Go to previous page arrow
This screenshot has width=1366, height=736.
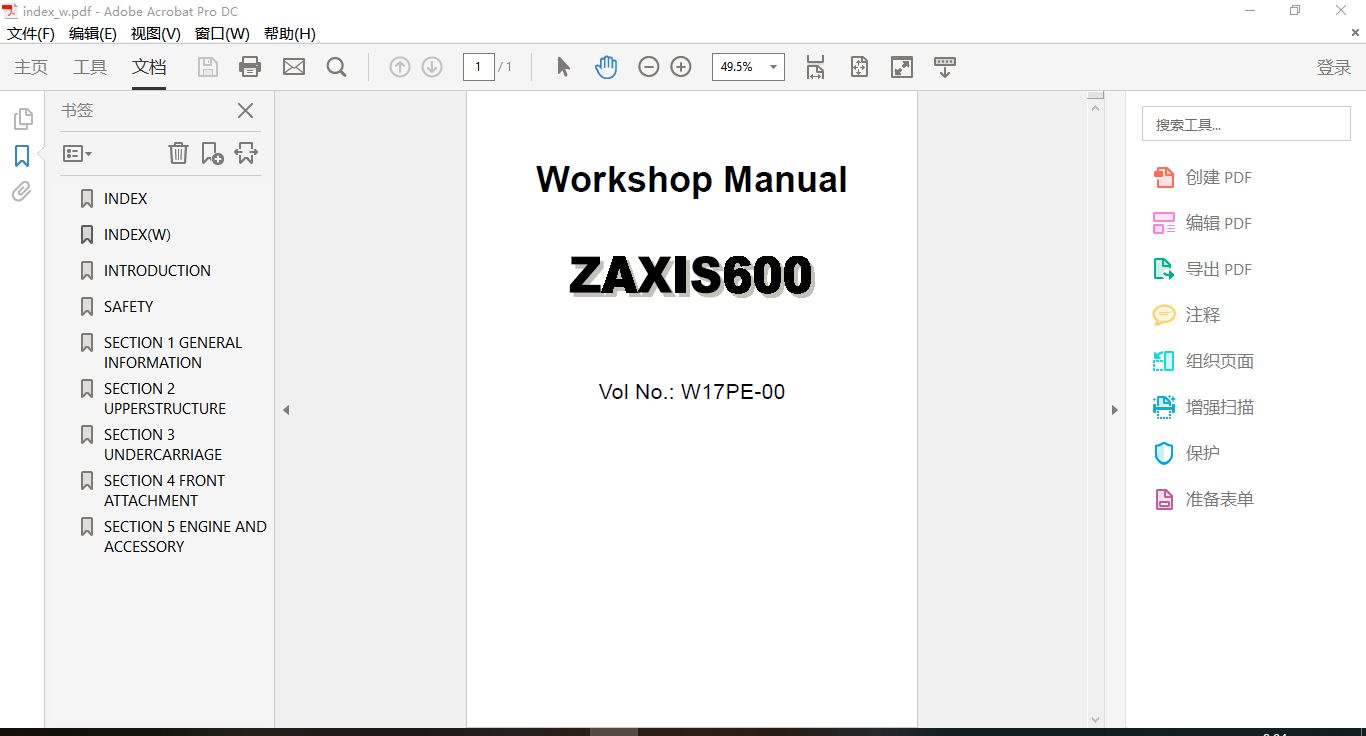click(400, 67)
